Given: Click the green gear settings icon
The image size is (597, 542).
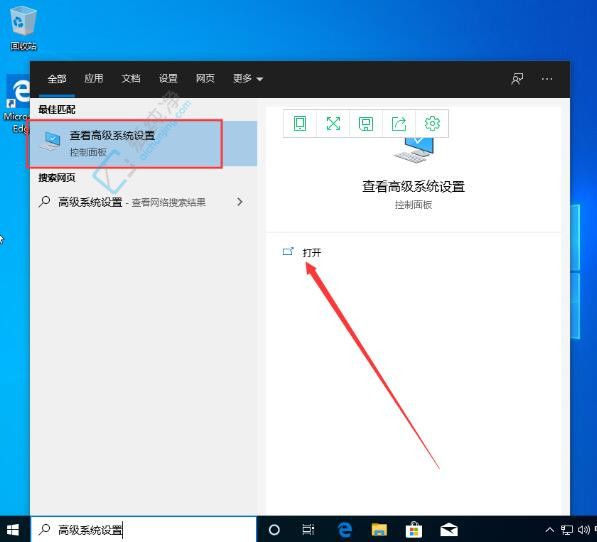Looking at the screenshot, I should click(432, 123).
